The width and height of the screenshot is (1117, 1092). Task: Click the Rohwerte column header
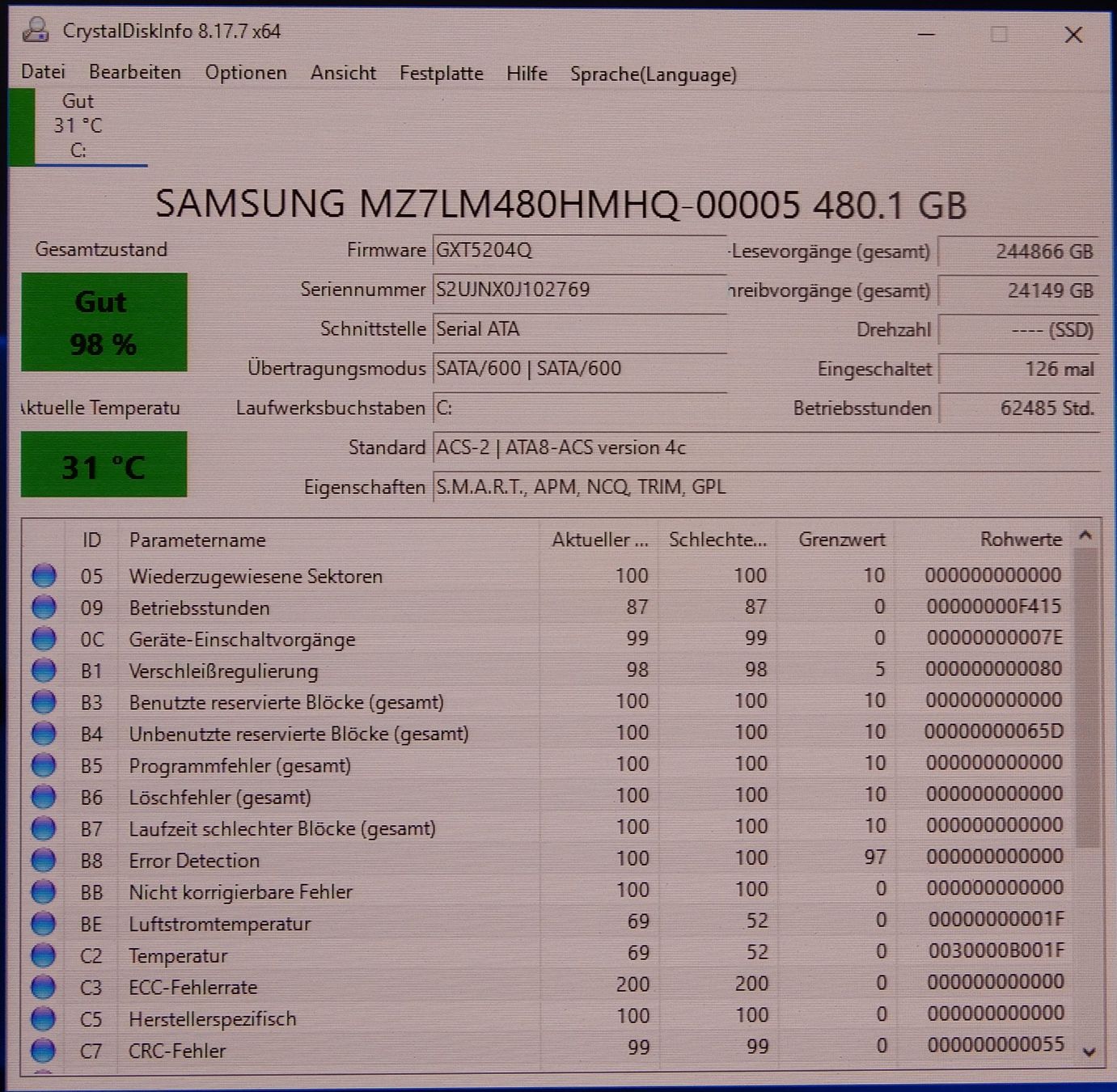click(x=984, y=540)
